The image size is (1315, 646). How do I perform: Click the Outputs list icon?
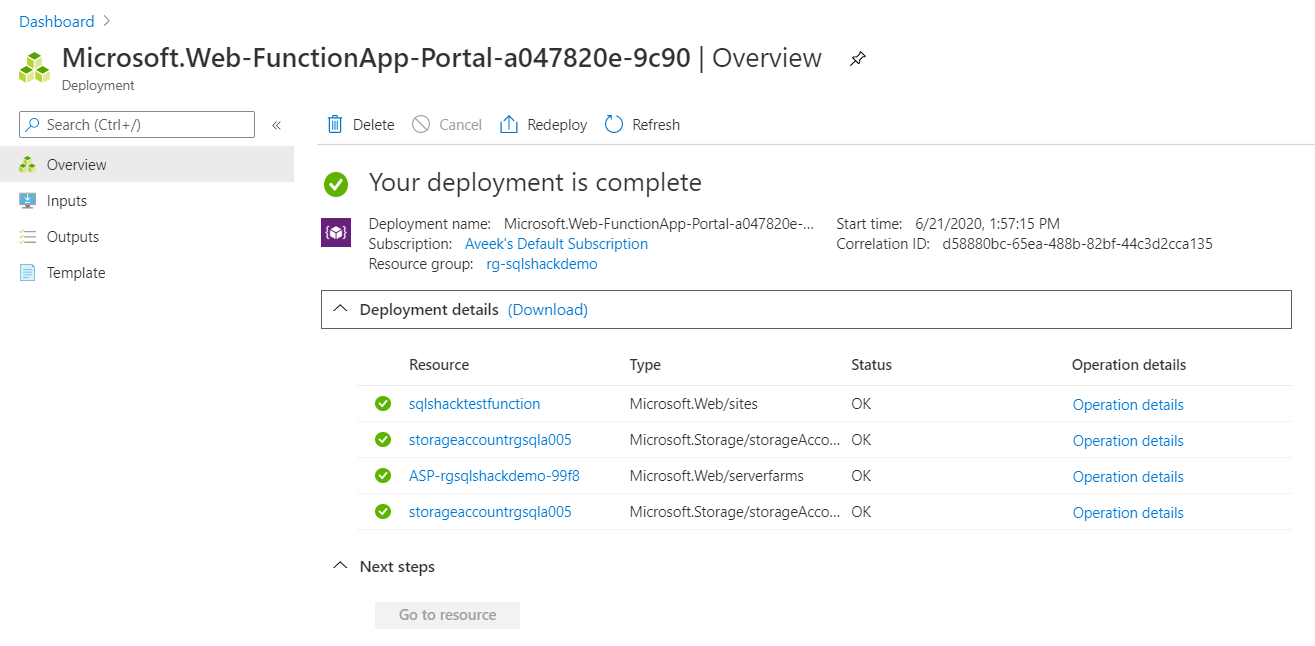pos(28,237)
